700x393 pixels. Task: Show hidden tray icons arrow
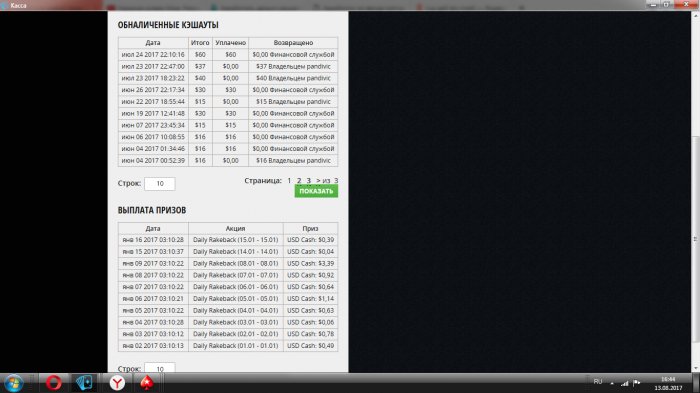[x=612, y=383]
